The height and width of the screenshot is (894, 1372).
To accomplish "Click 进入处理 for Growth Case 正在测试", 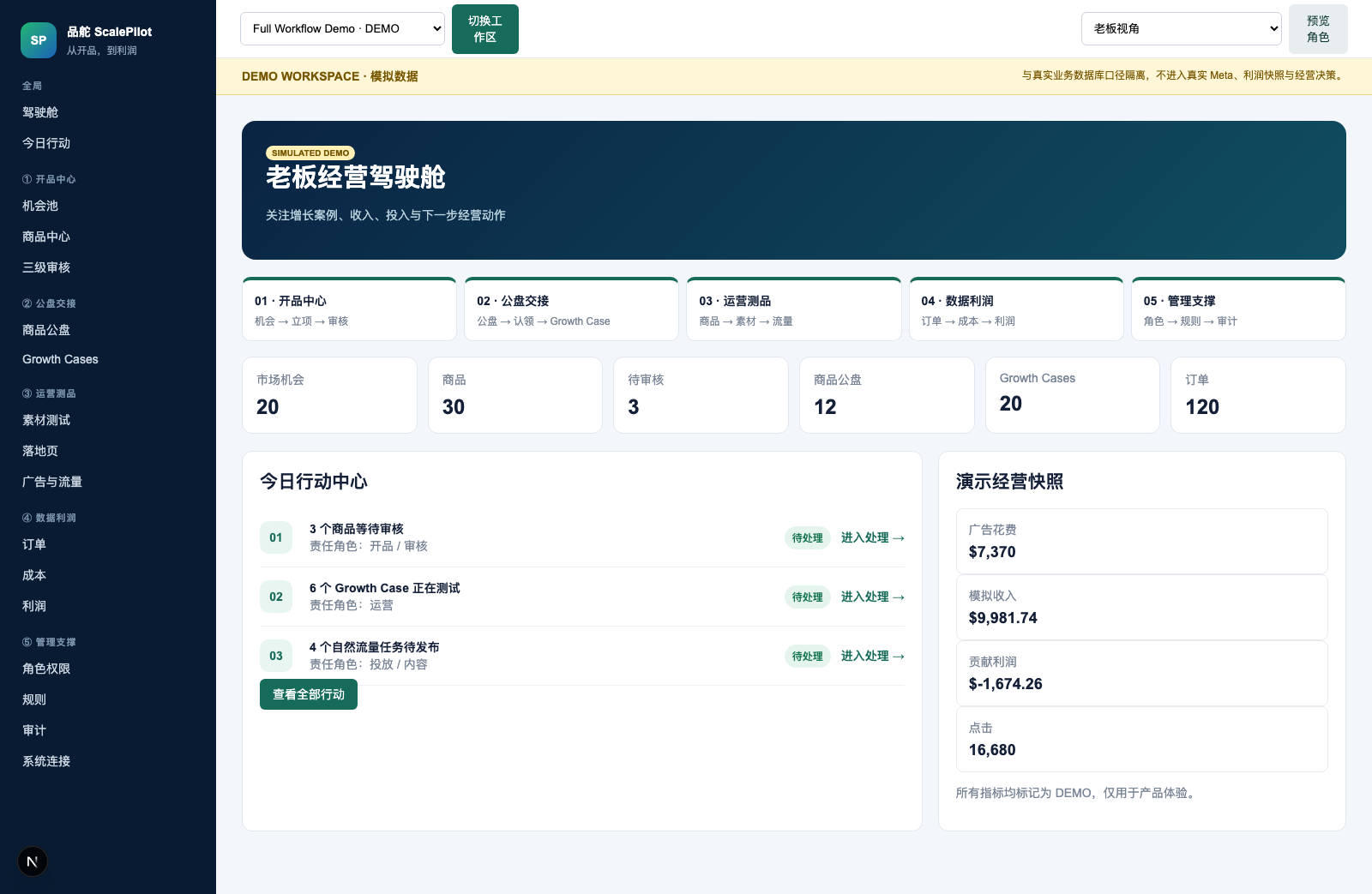I will [x=873, y=597].
